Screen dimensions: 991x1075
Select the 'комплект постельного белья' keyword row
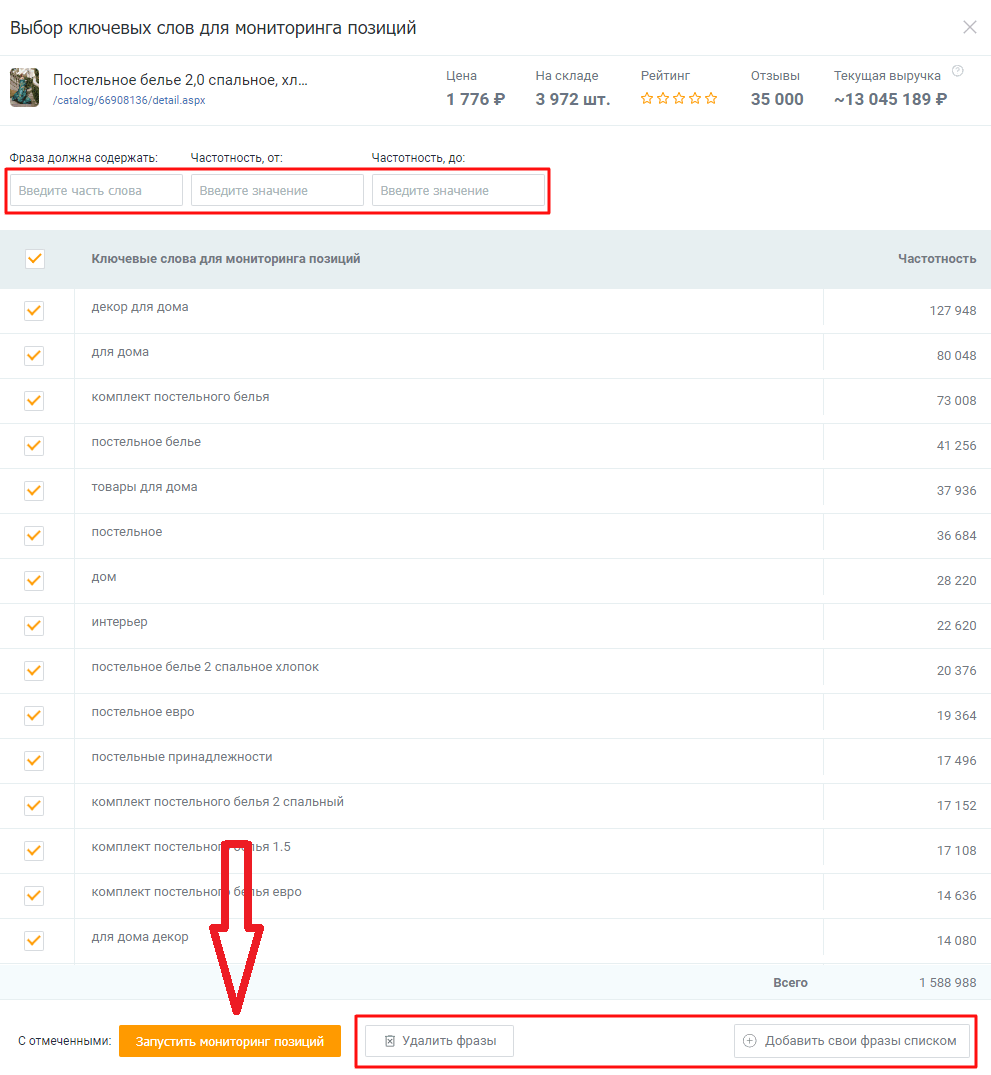tap(180, 397)
